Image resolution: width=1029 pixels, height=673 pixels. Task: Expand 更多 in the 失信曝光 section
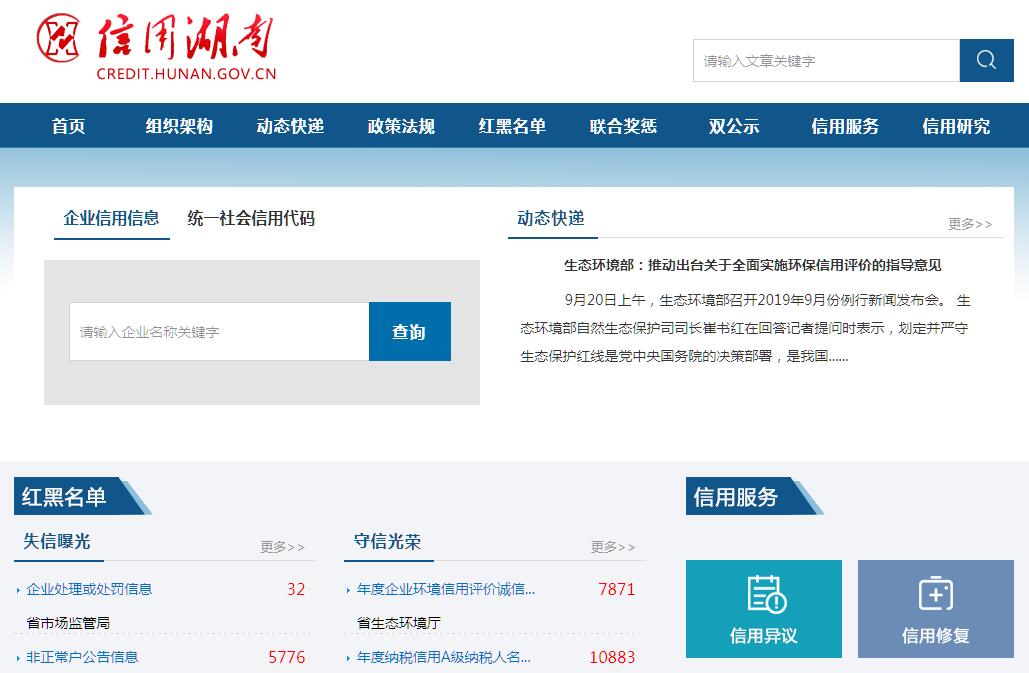282,547
